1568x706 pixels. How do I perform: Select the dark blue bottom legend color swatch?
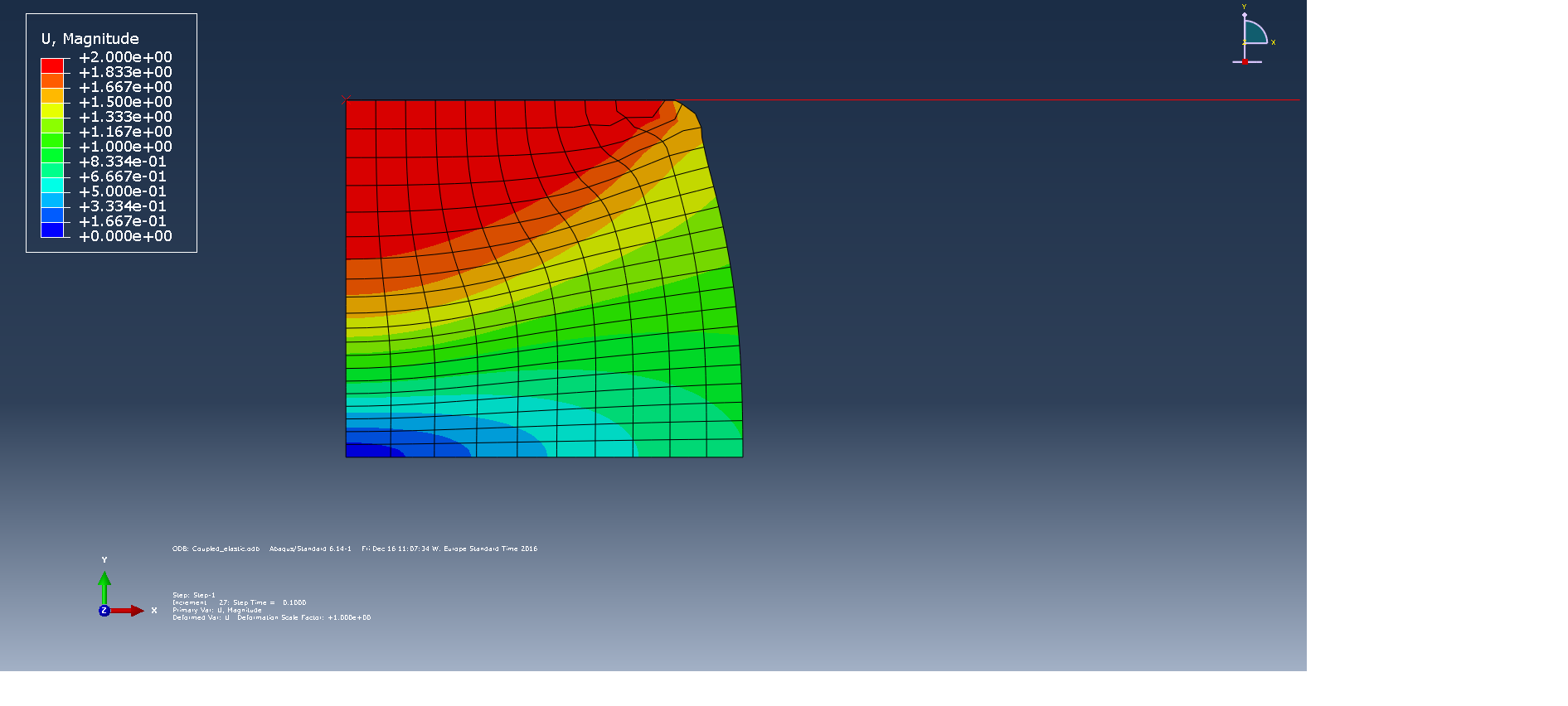52,230
